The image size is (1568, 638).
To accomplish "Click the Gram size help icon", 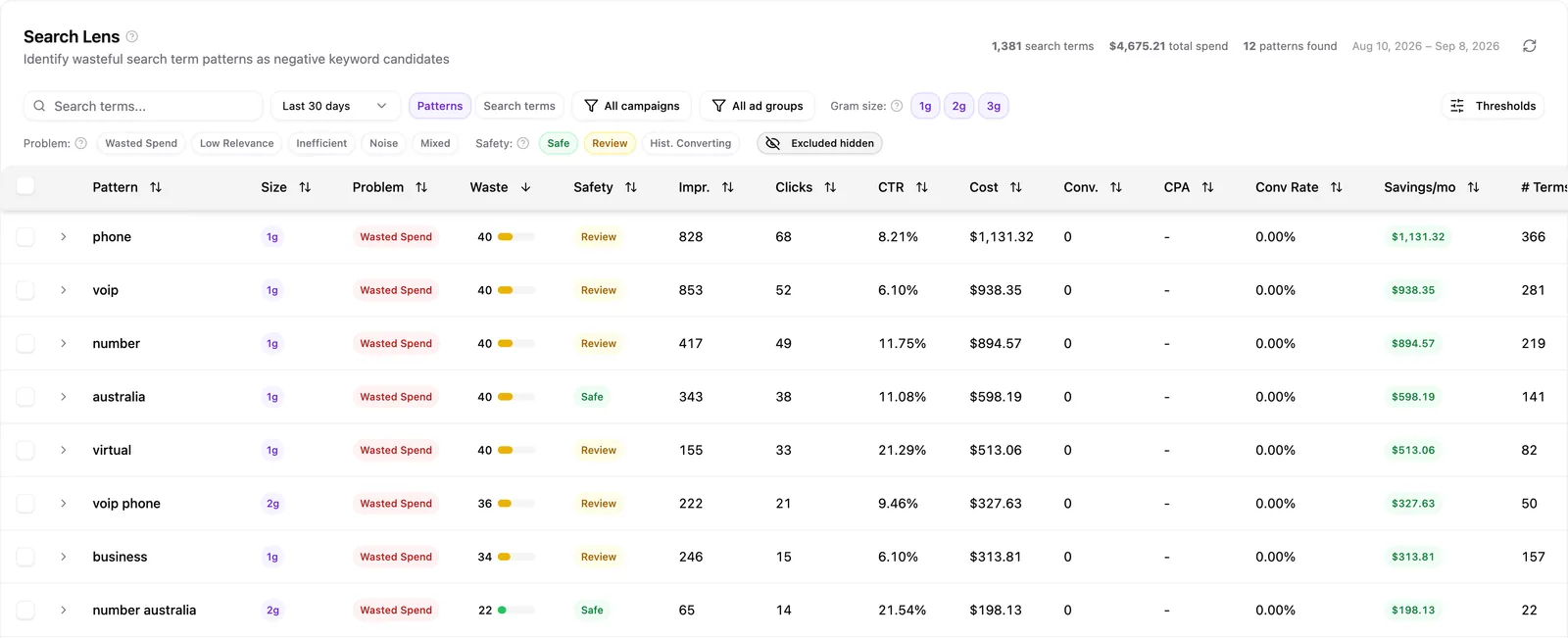I will pos(897,106).
